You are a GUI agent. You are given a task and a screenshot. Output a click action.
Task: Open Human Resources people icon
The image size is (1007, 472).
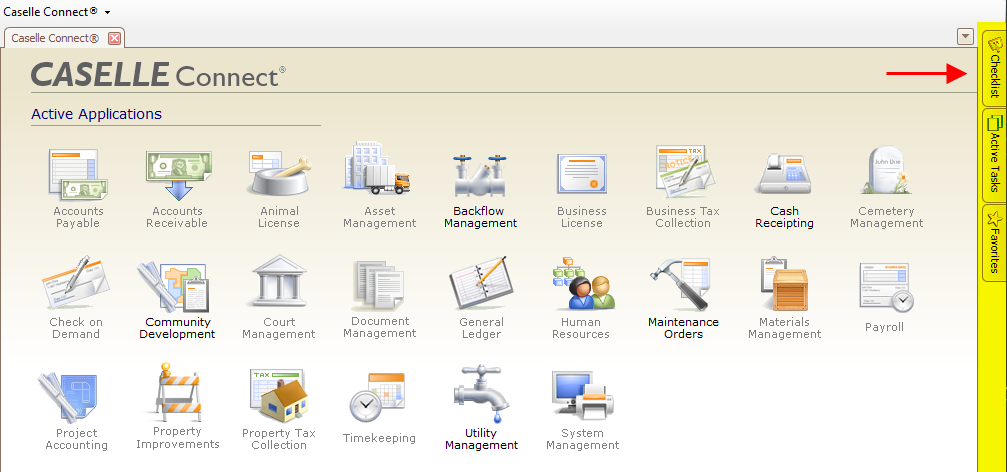pos(582,283)
